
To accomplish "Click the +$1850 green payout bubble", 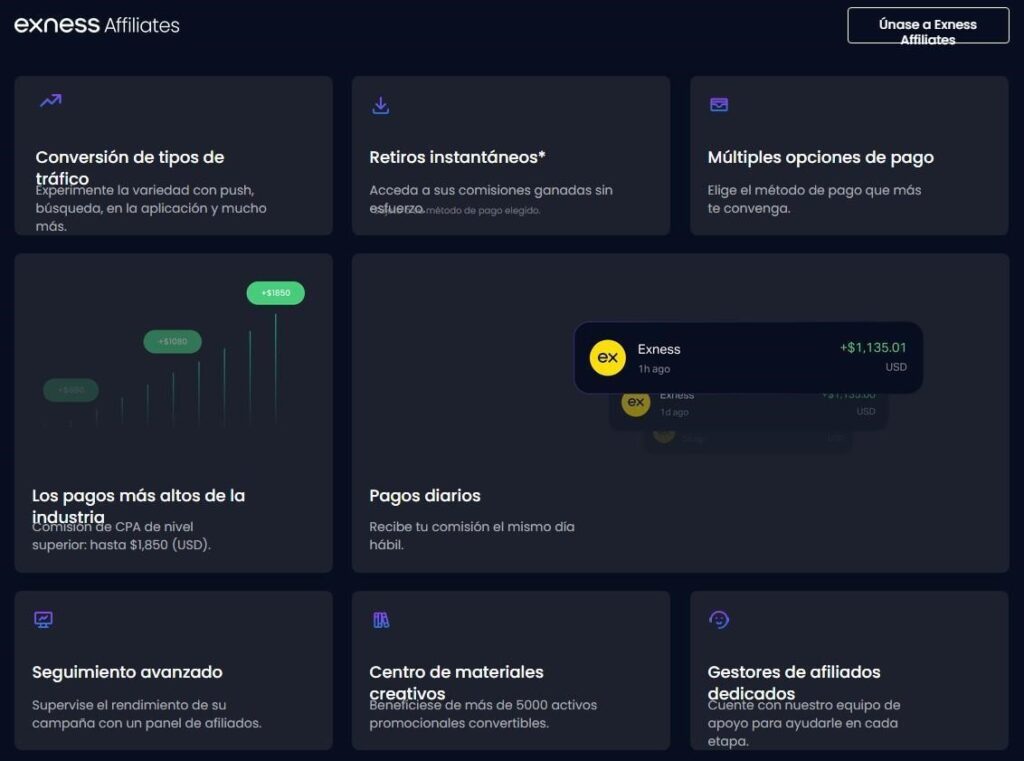I will coord(275,293).
